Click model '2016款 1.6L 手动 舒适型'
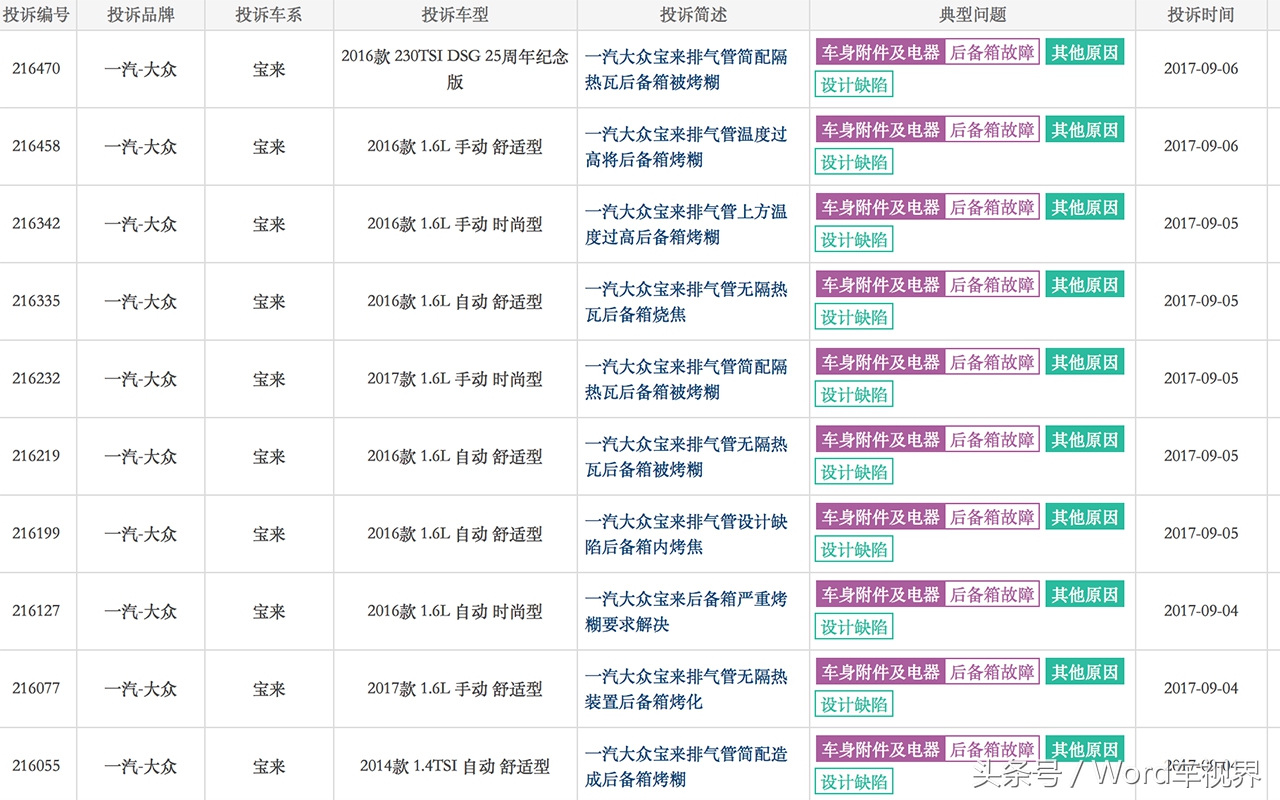The height and width of the screenshot is (800, 1280). coord(455,146)
